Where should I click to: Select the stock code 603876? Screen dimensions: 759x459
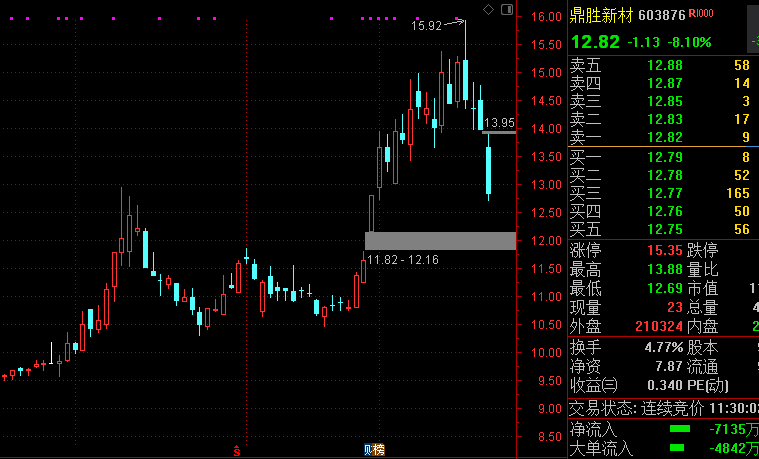click(662, 16)
